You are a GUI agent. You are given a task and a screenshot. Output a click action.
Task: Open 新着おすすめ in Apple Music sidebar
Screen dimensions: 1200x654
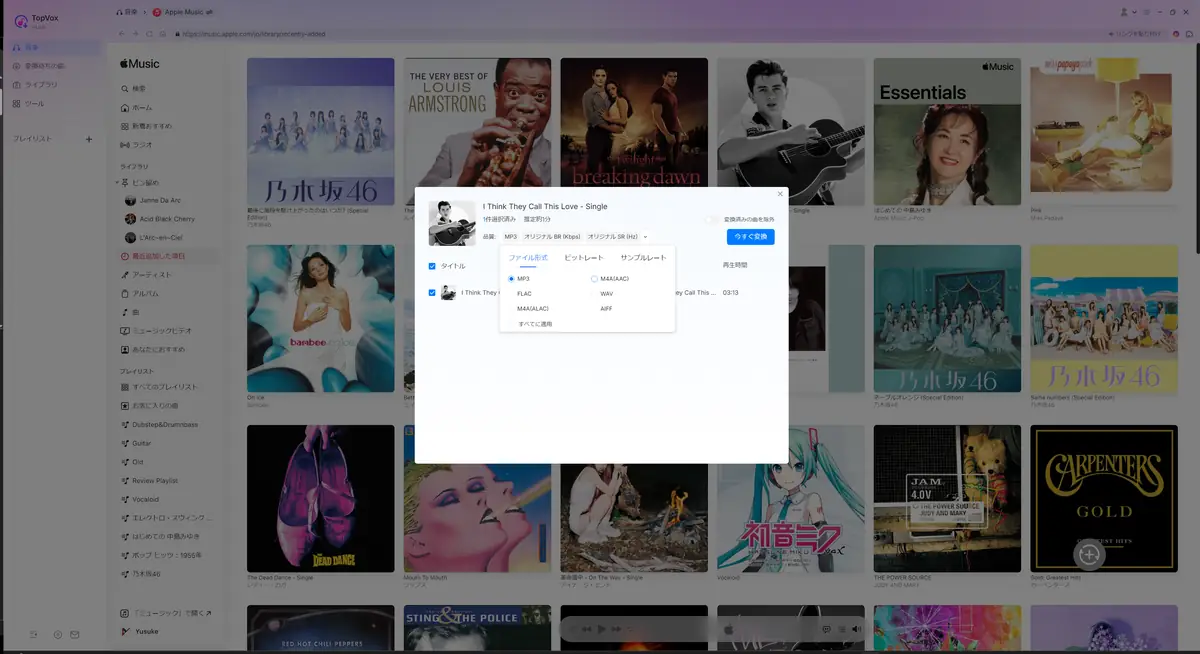146,126
